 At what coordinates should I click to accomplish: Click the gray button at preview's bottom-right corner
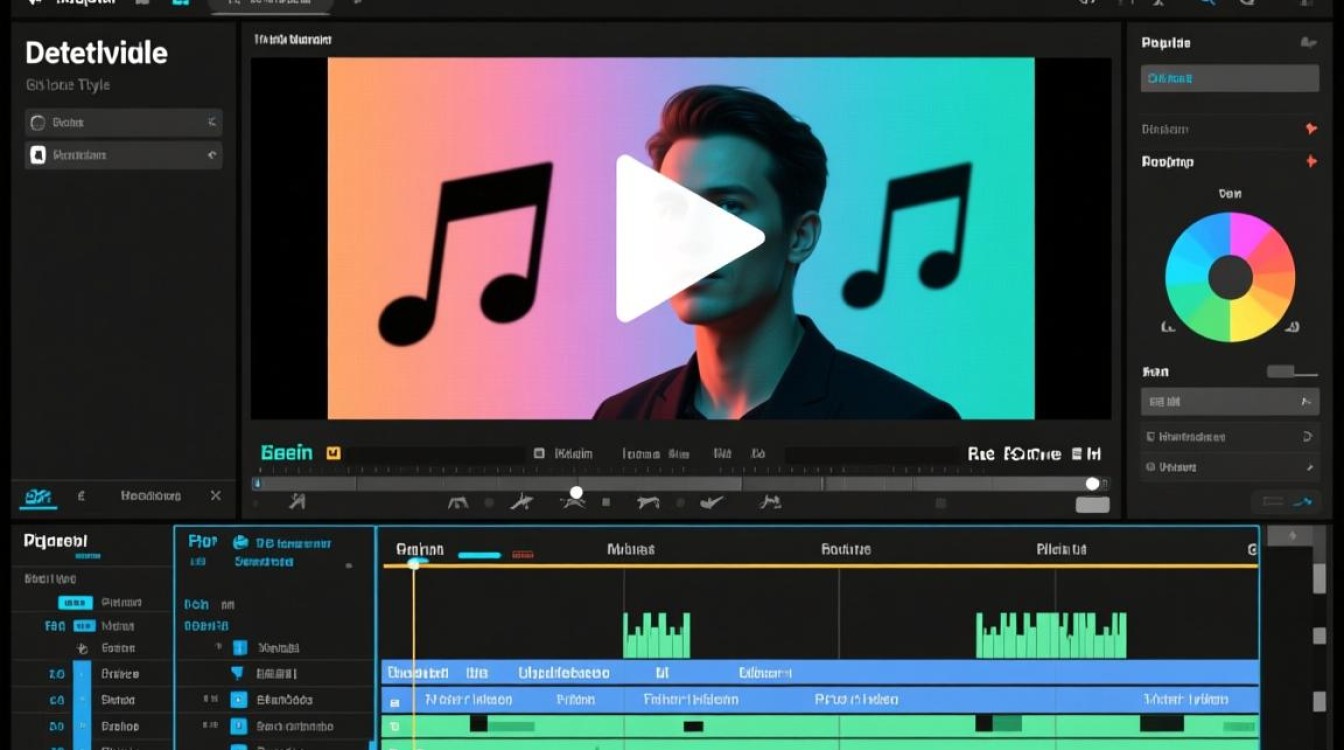(1092, 505)
